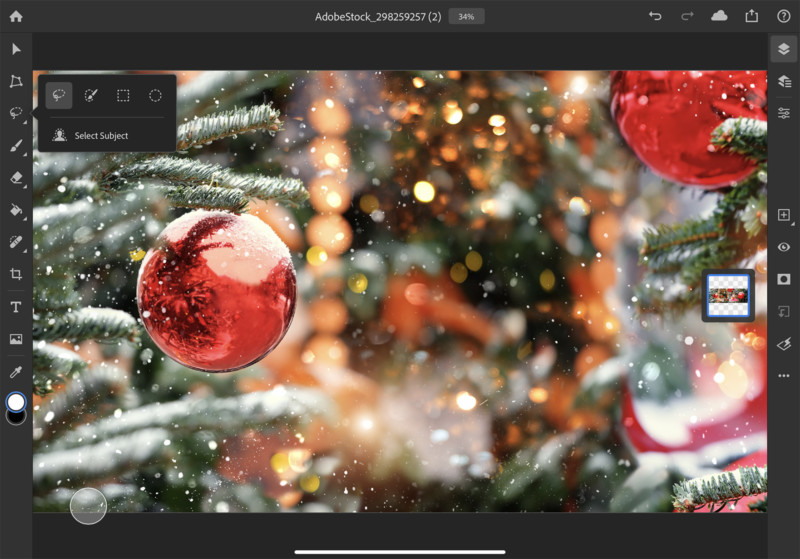The height and width of the screenshot is (559, 800).
Task: Select the Eyedropper tool
Action: 16,372
